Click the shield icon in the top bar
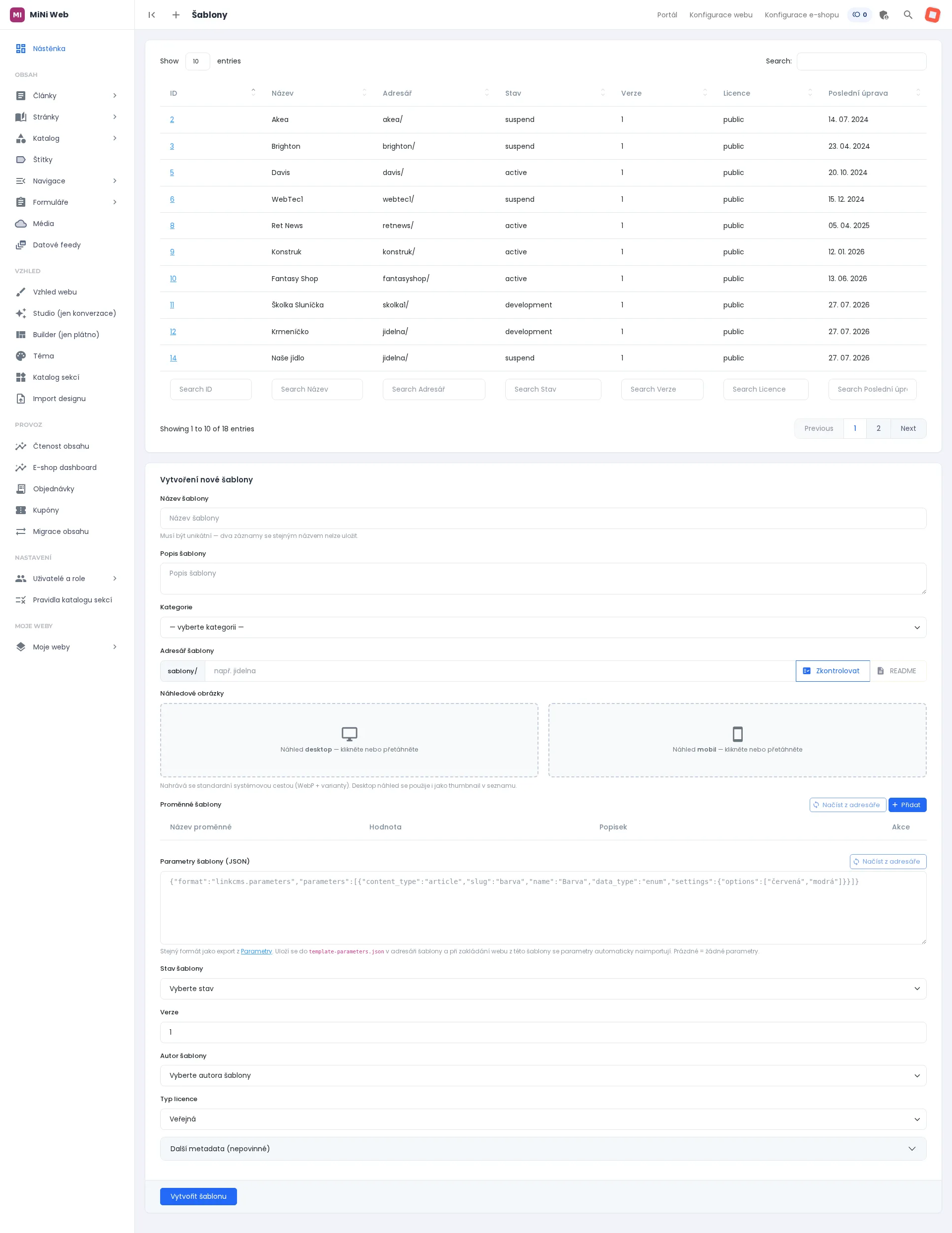This screenshot has width=952, height=1233. coord(884,15)
